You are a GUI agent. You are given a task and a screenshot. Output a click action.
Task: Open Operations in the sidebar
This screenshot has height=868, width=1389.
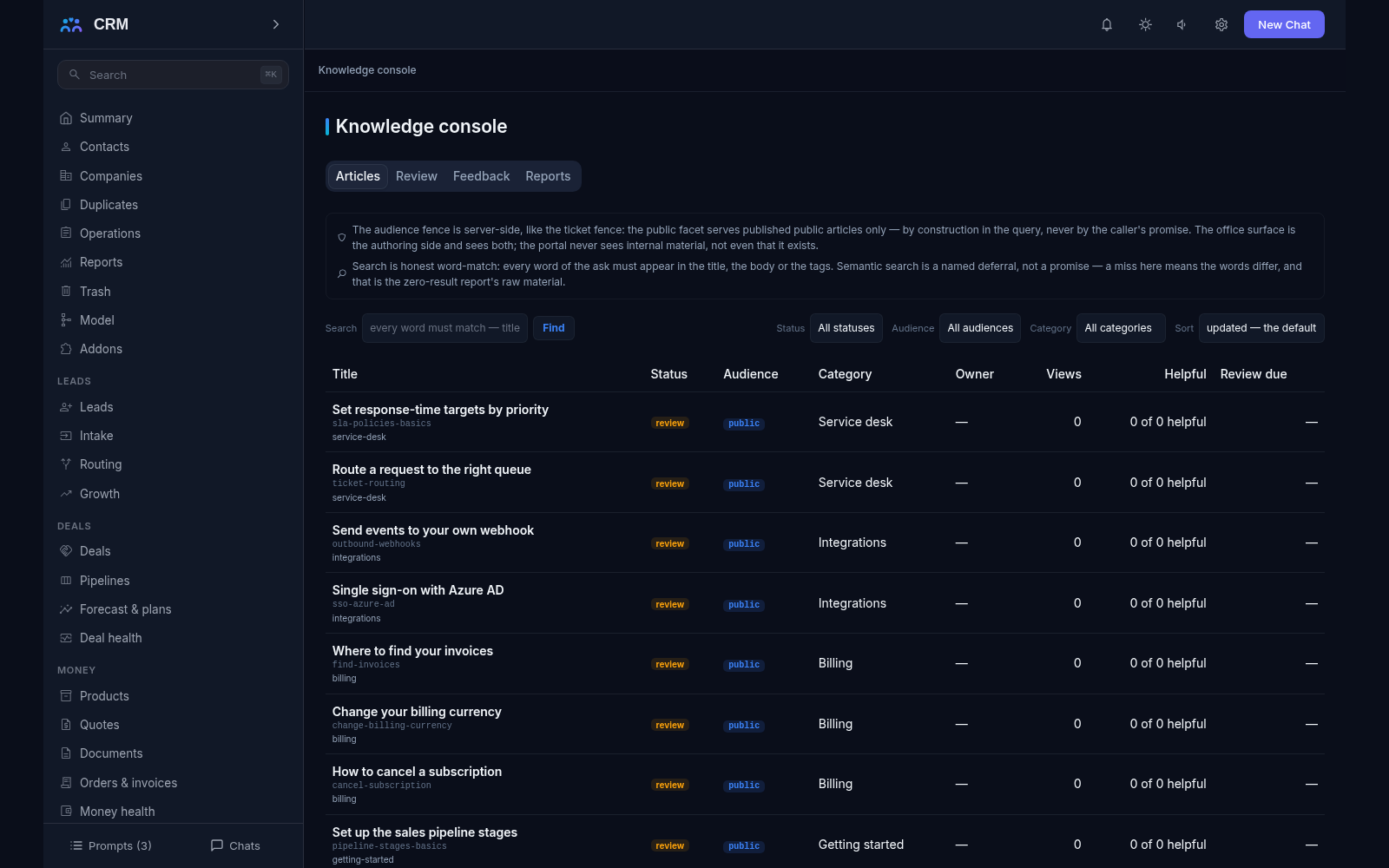pos(173,233)
